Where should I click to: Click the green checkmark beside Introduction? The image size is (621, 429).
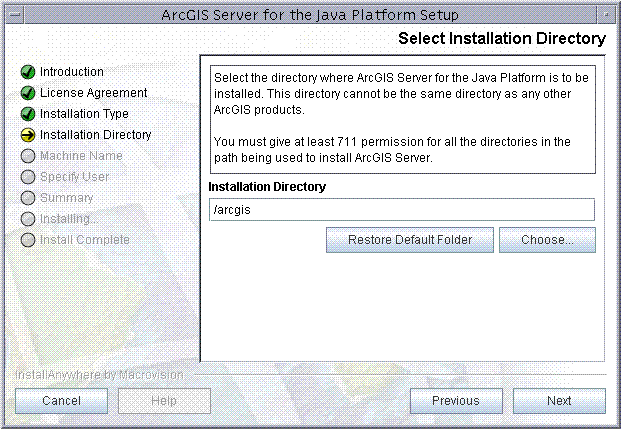point(28,72)
